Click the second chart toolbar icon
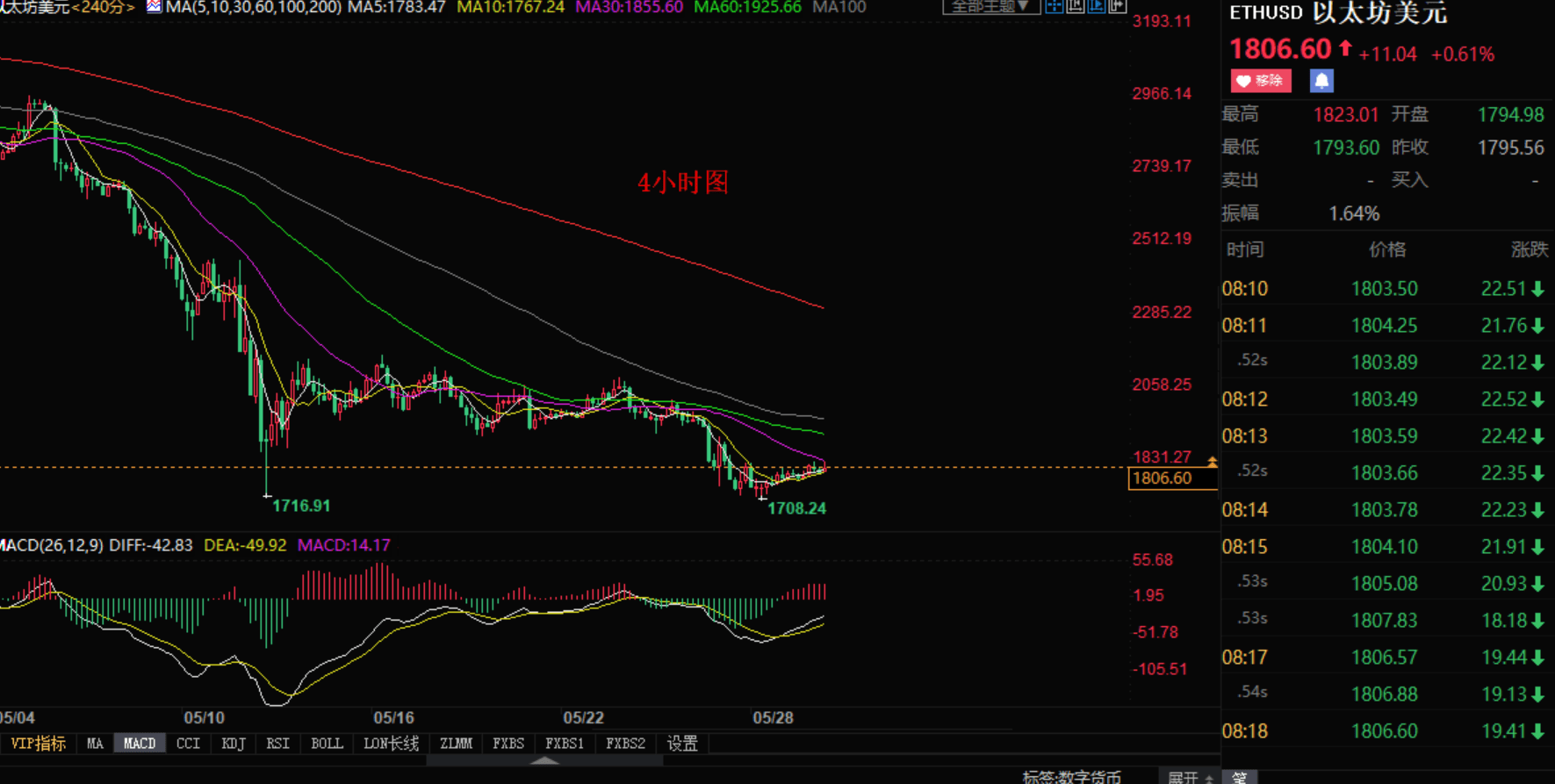This screenshot has height=784, width=1555. tap(1075, 7)
